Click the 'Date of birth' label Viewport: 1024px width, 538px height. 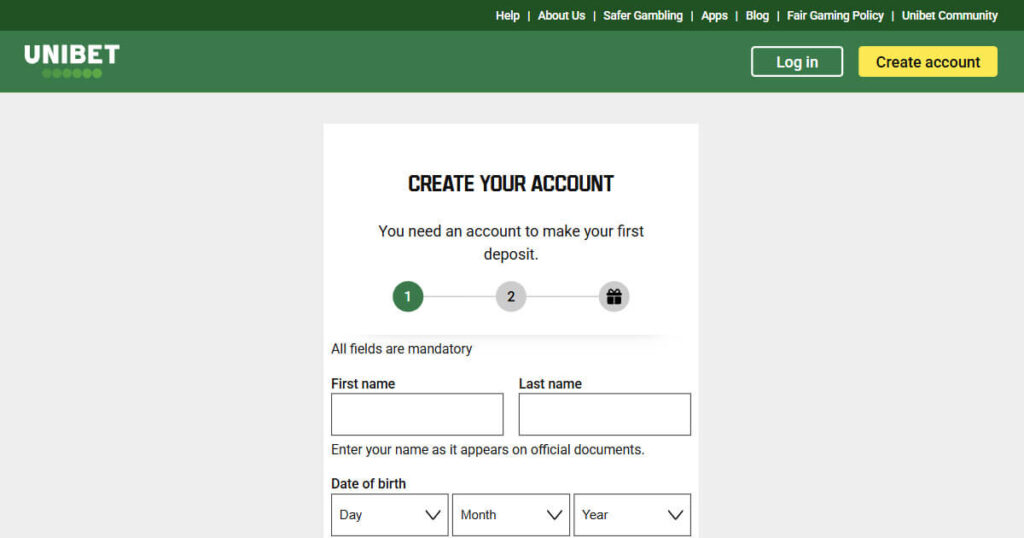pyautogui.click(x=368, y=484)
